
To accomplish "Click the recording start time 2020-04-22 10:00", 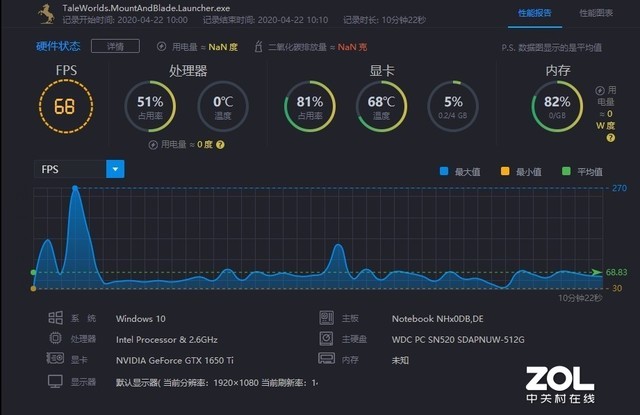I will [x=153, y=20].
